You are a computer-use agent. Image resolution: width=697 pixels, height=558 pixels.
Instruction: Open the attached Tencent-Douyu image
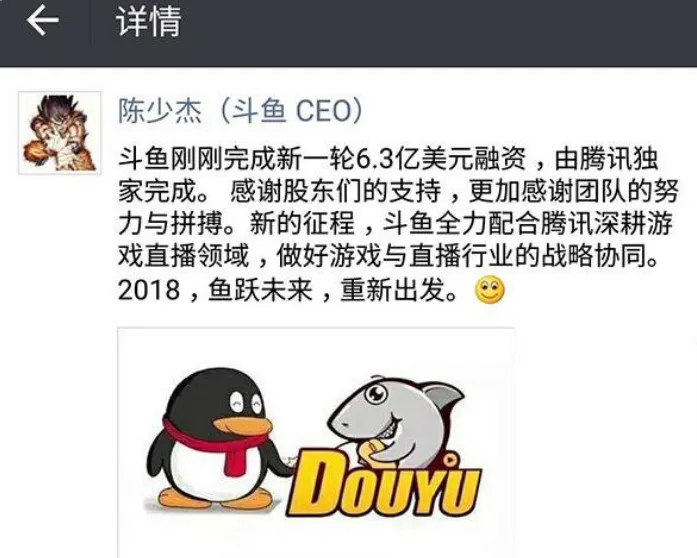pyautogui.click(x=316, y=442)
